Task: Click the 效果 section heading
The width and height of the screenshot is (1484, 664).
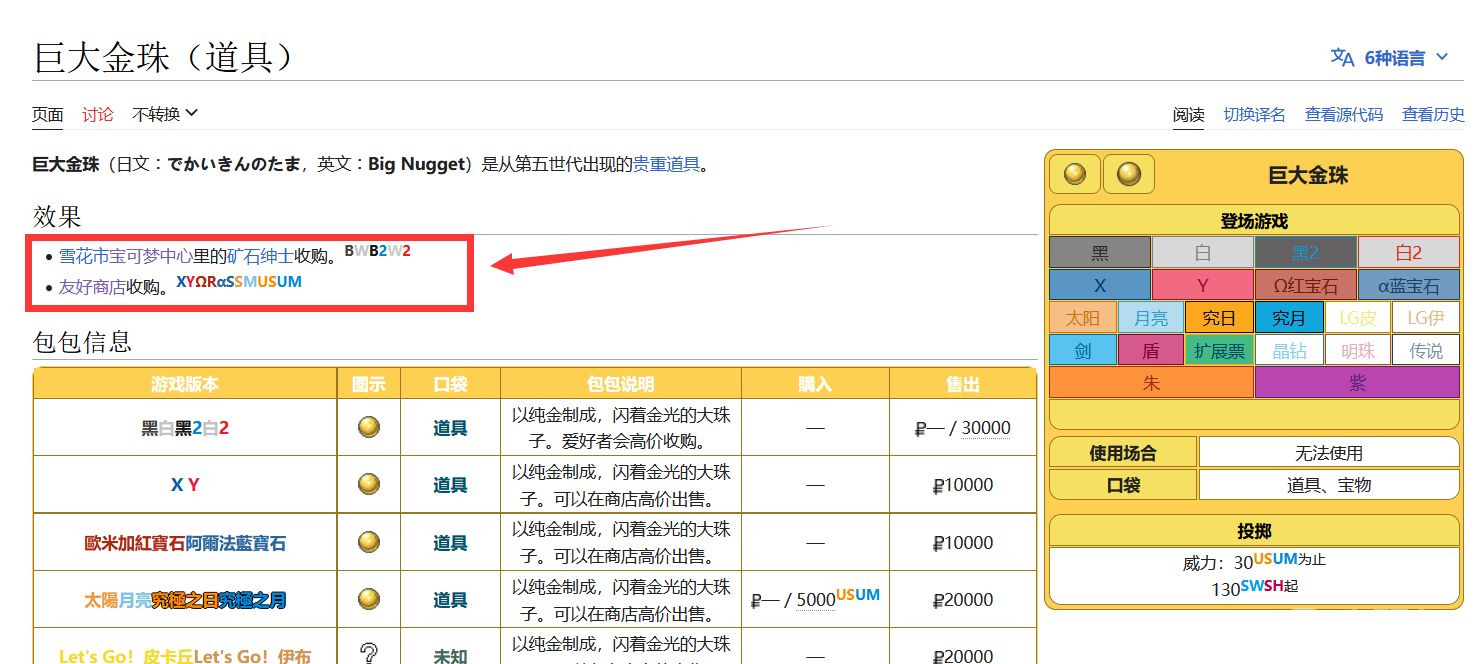Action: [57, 216]
